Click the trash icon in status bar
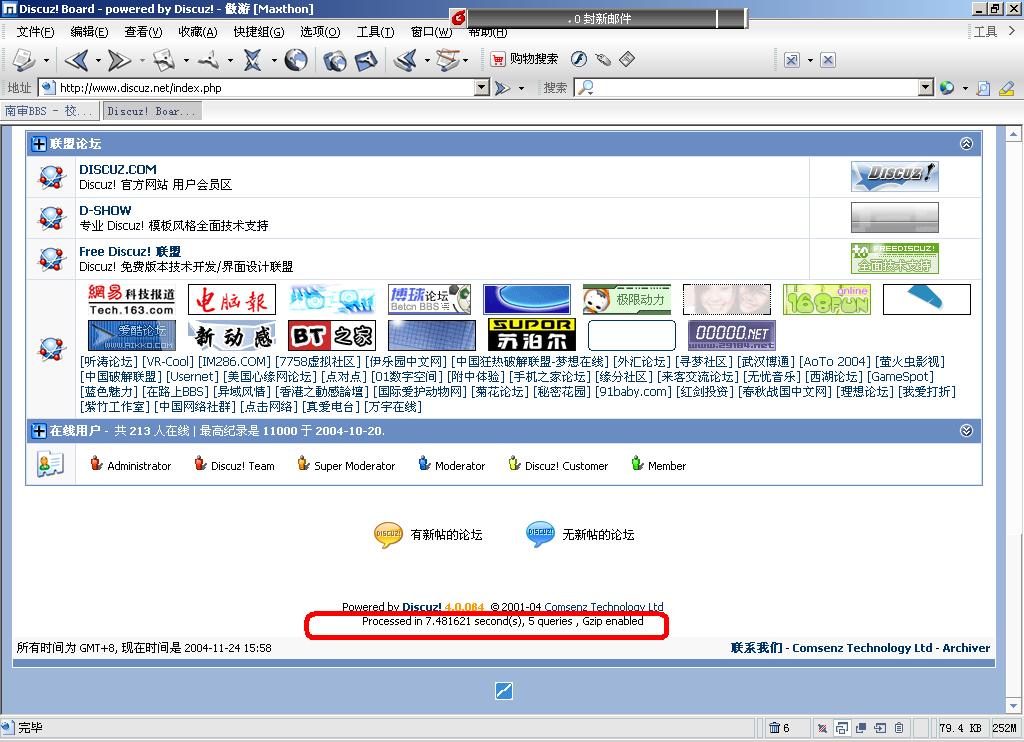This screenshot has width=1024, height=742. coord(774,728)
